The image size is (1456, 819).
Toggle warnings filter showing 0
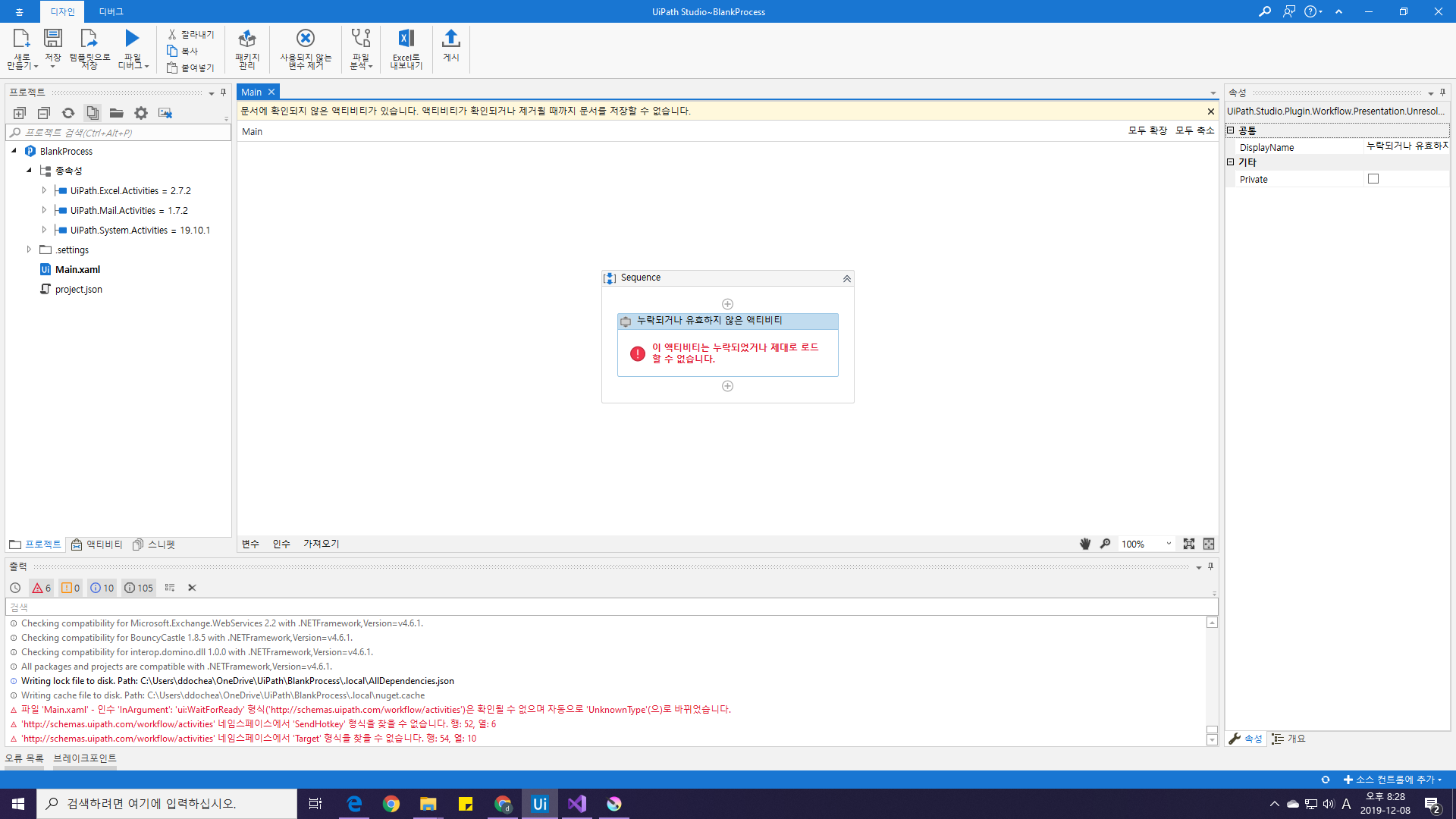coord(71,588)
